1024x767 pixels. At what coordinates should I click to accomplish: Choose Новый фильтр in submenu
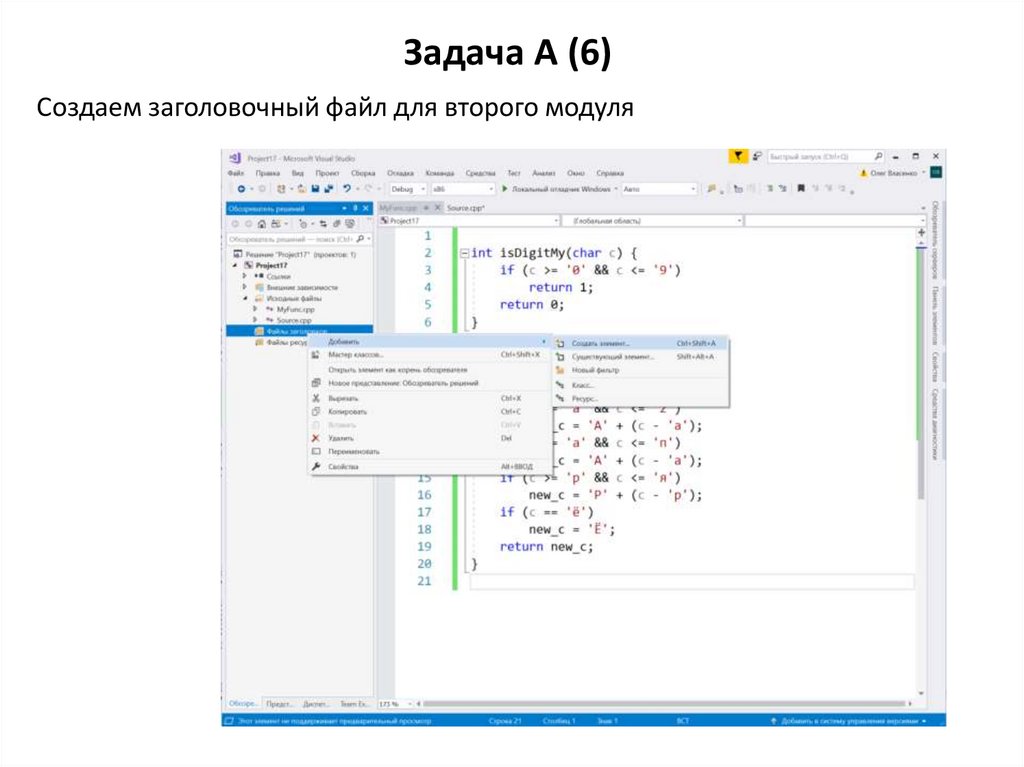(x=641, y=370)
